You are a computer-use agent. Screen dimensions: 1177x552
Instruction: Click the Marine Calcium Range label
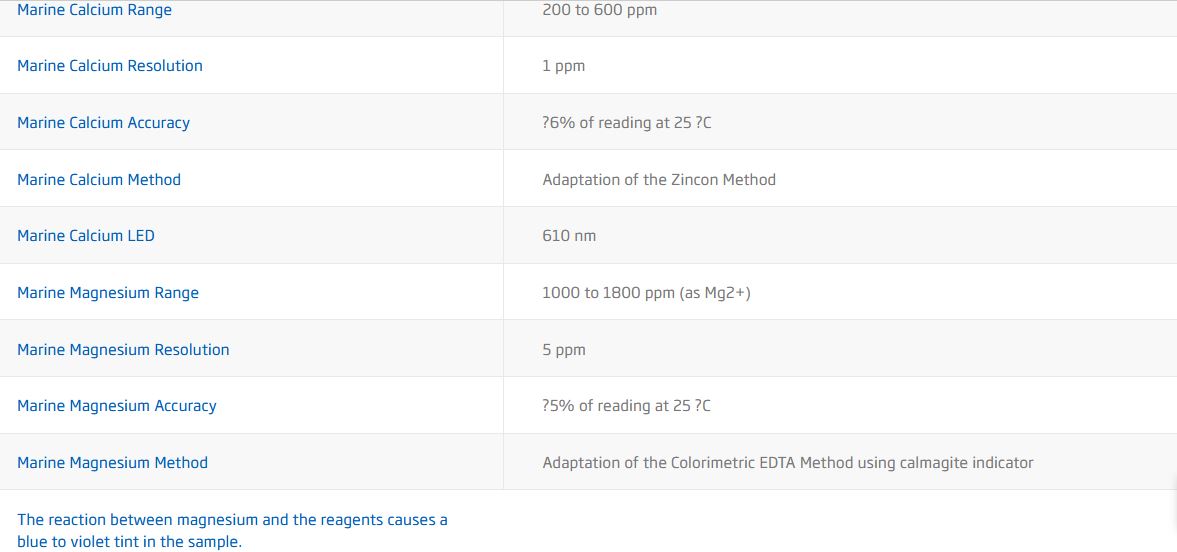(x=94, y=10)
